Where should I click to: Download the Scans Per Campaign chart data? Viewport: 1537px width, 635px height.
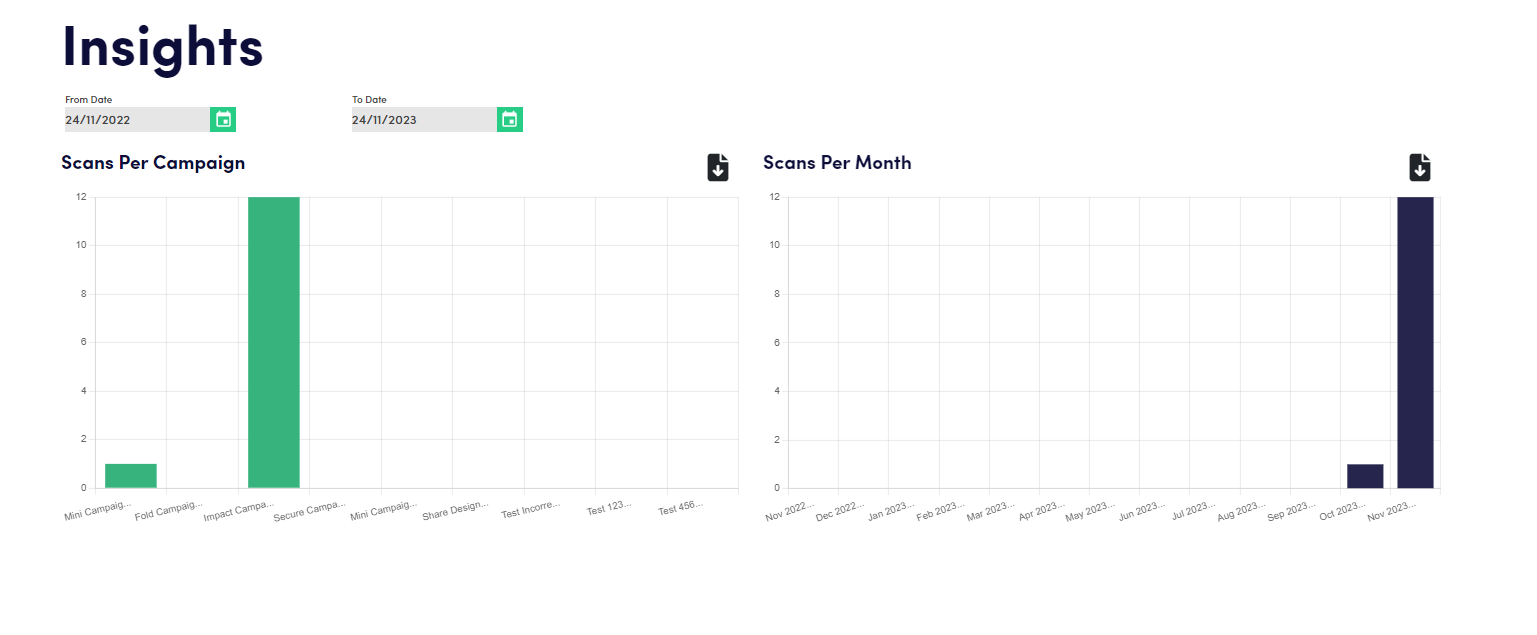(718, 167)
